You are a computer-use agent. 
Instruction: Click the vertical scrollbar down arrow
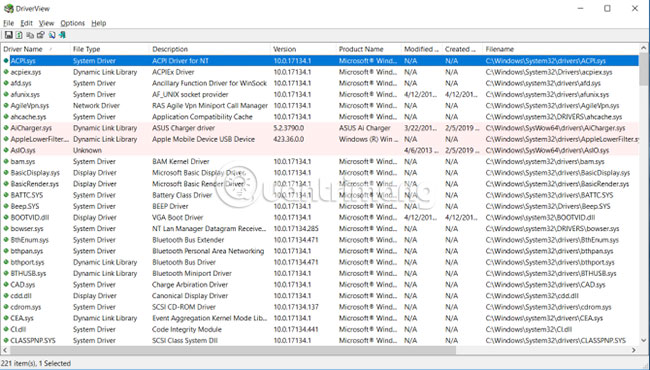pyautogui.click(x=644, y=341)
